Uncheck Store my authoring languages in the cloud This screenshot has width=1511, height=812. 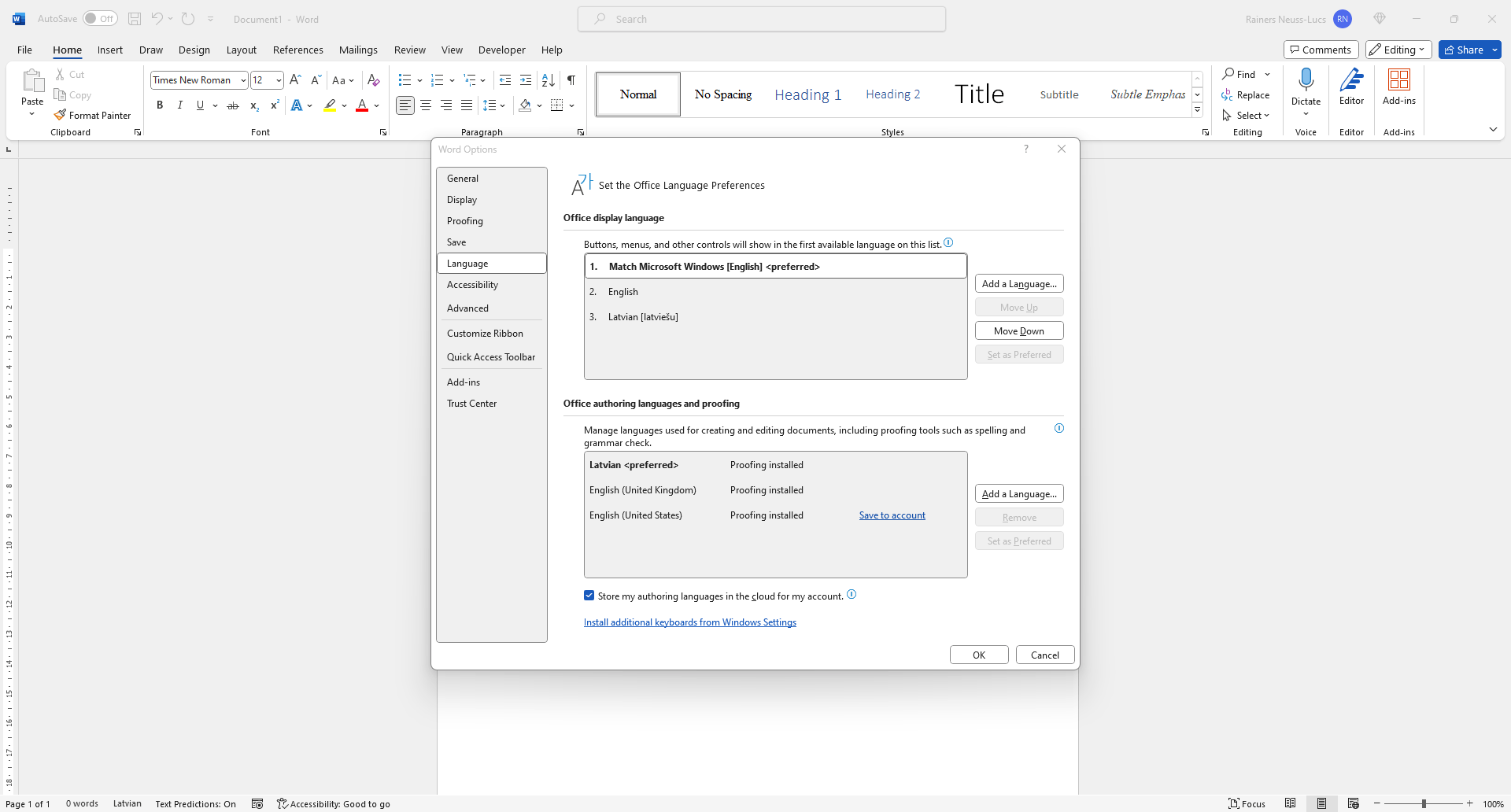tap(589, 596)
